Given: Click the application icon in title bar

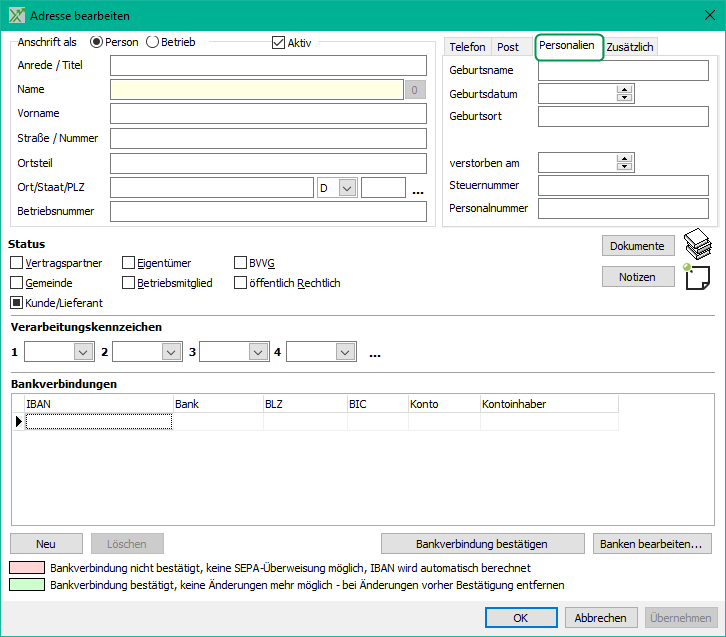Looking at the screenshot, I should (x=15, y=16).
